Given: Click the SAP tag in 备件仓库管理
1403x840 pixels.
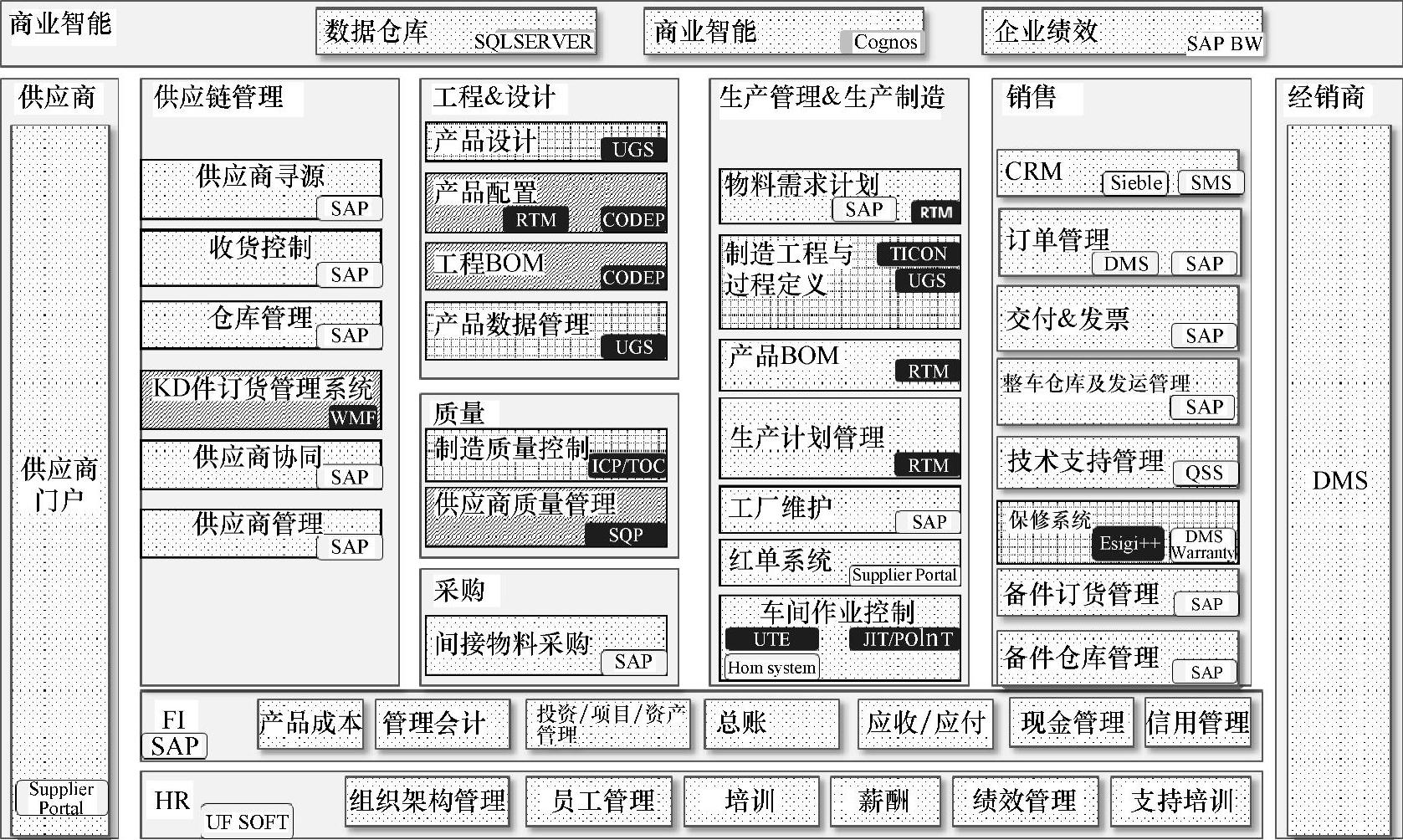Looking at the screenshot, I should pos(1206,672).
